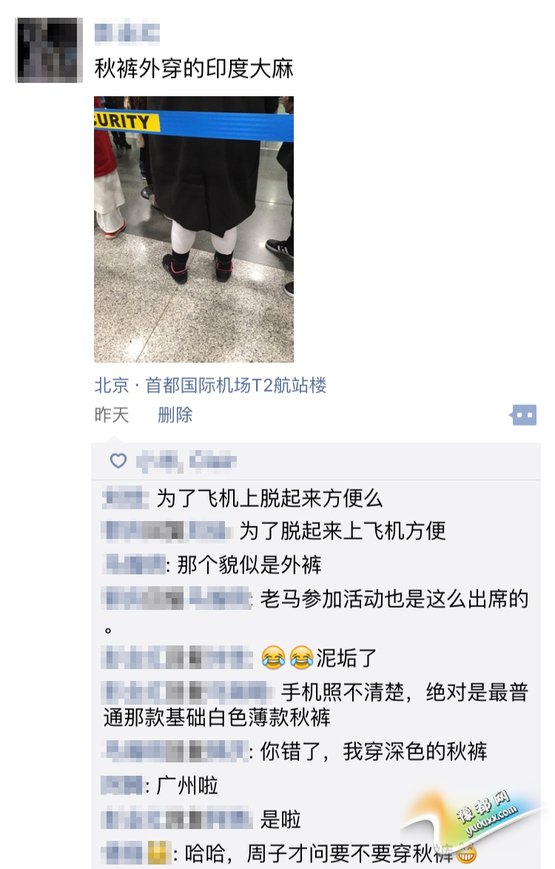This screenshot has width=555, height=869.
Task: Open the airport security photo thumbnail
Action: point(194,229)
